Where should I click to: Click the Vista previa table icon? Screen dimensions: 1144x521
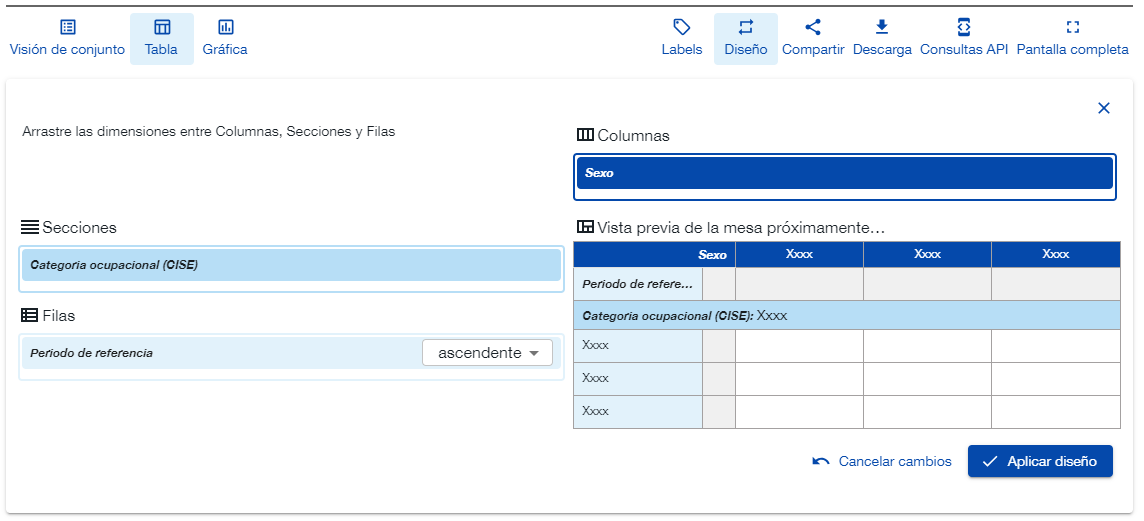(585, 227)
